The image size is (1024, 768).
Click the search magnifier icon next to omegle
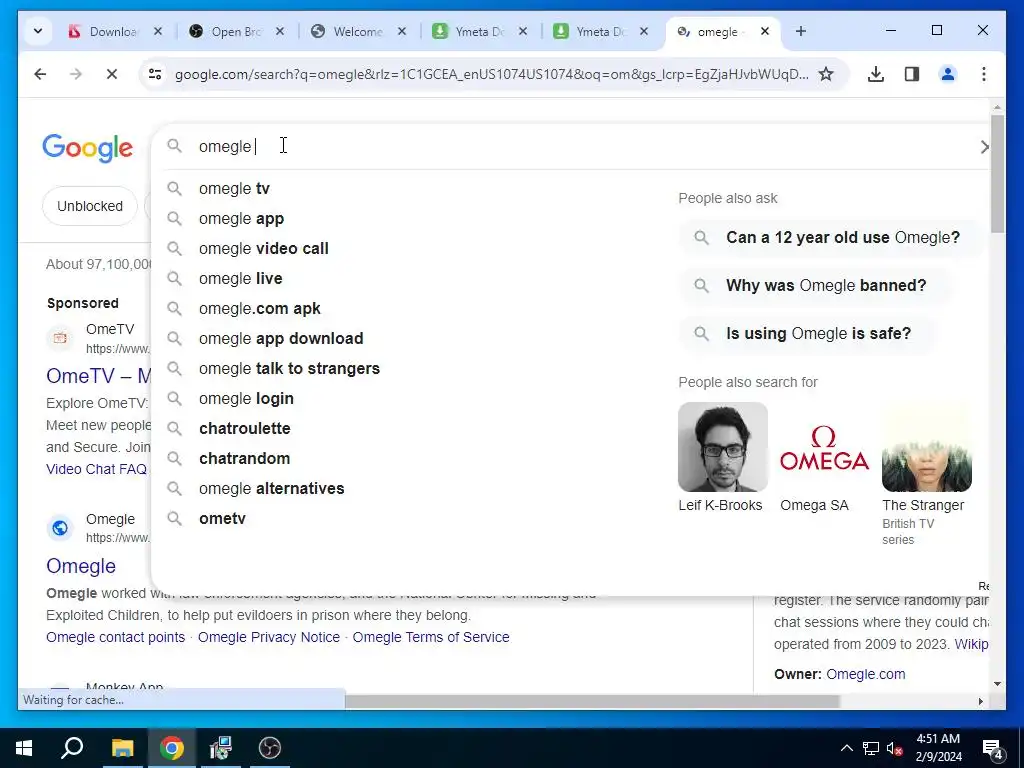174,146
